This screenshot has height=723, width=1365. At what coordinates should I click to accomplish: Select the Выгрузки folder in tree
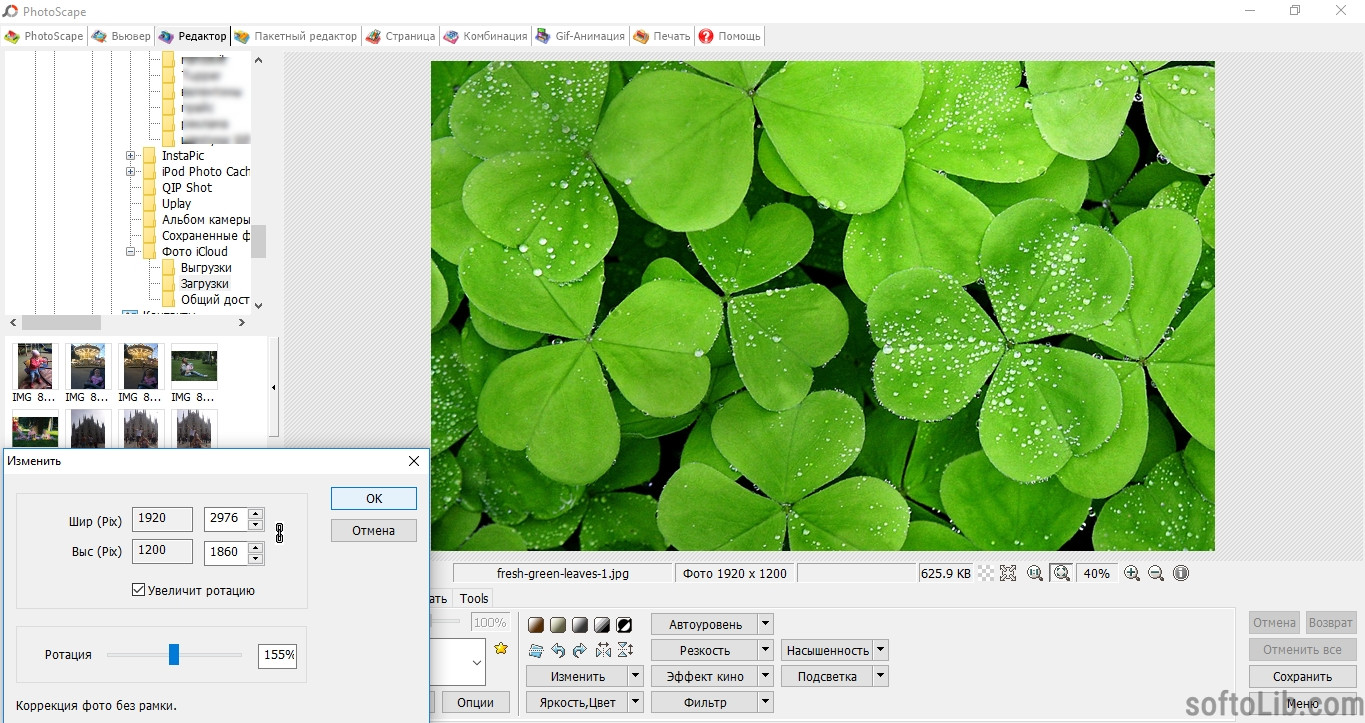pyautogui.click(x=206, y=268)
